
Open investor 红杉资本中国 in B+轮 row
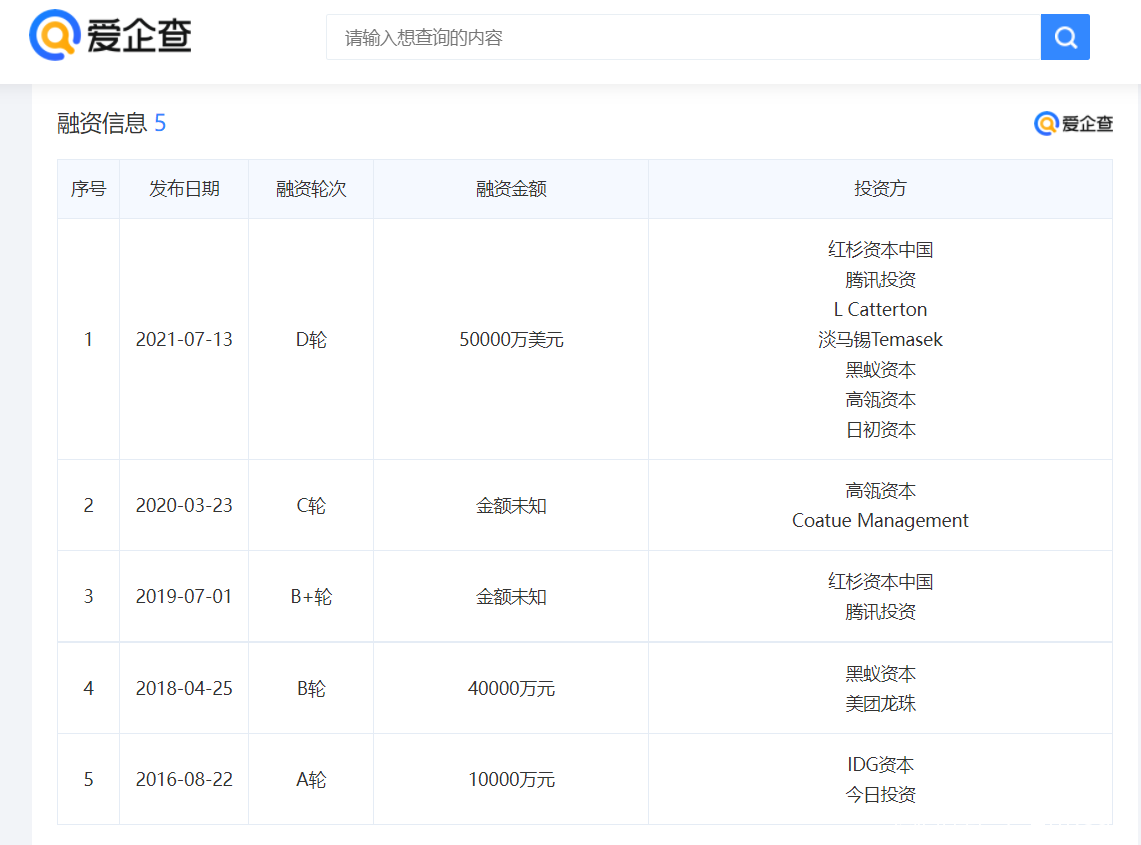[880, 582]
